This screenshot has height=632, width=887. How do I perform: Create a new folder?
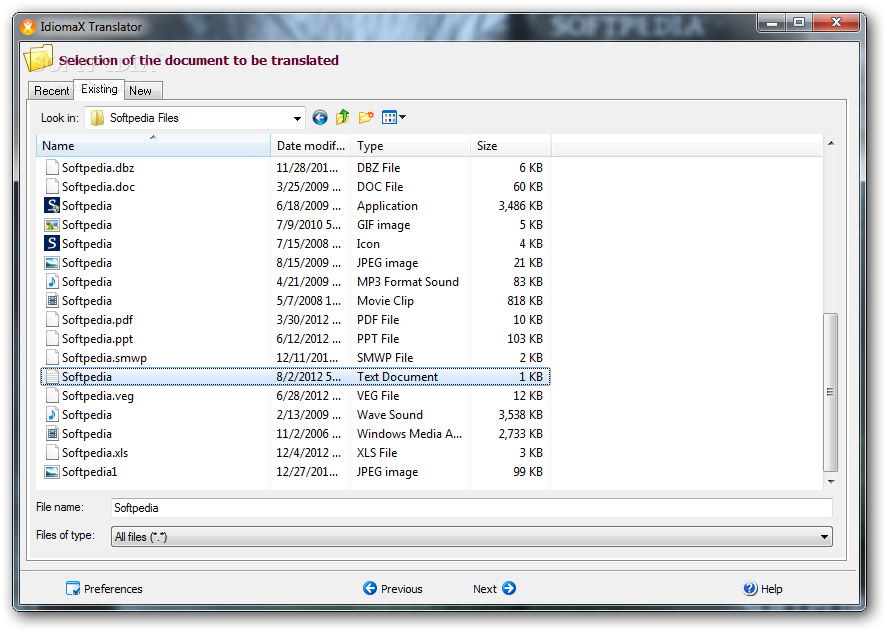tap(366, 117)
